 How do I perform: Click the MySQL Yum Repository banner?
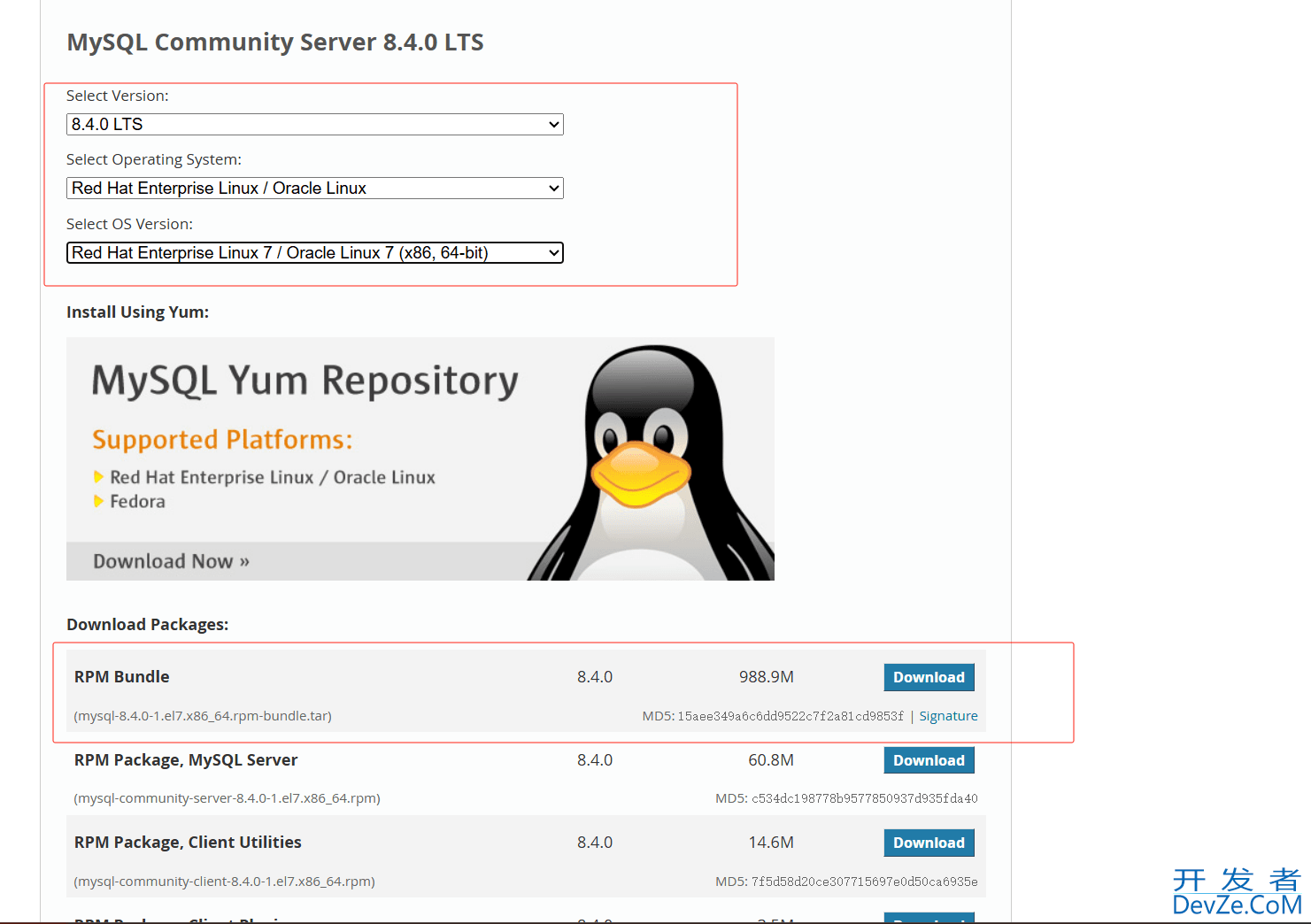pyautogui.click(x=420, y=458)
